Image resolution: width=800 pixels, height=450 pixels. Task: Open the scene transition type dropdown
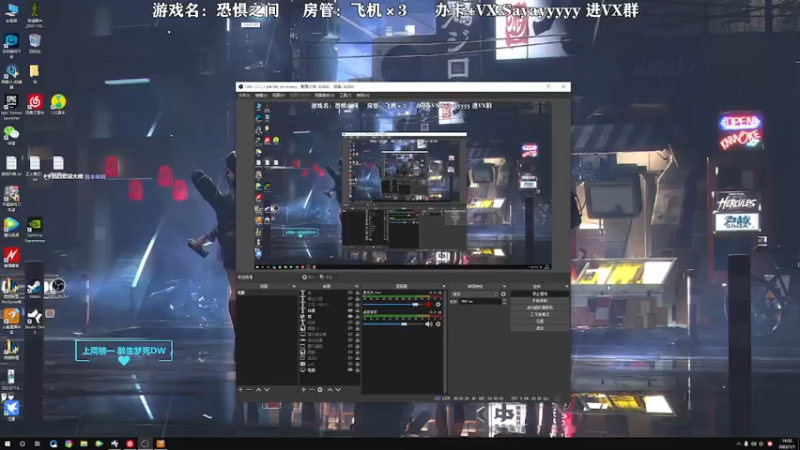474,294
